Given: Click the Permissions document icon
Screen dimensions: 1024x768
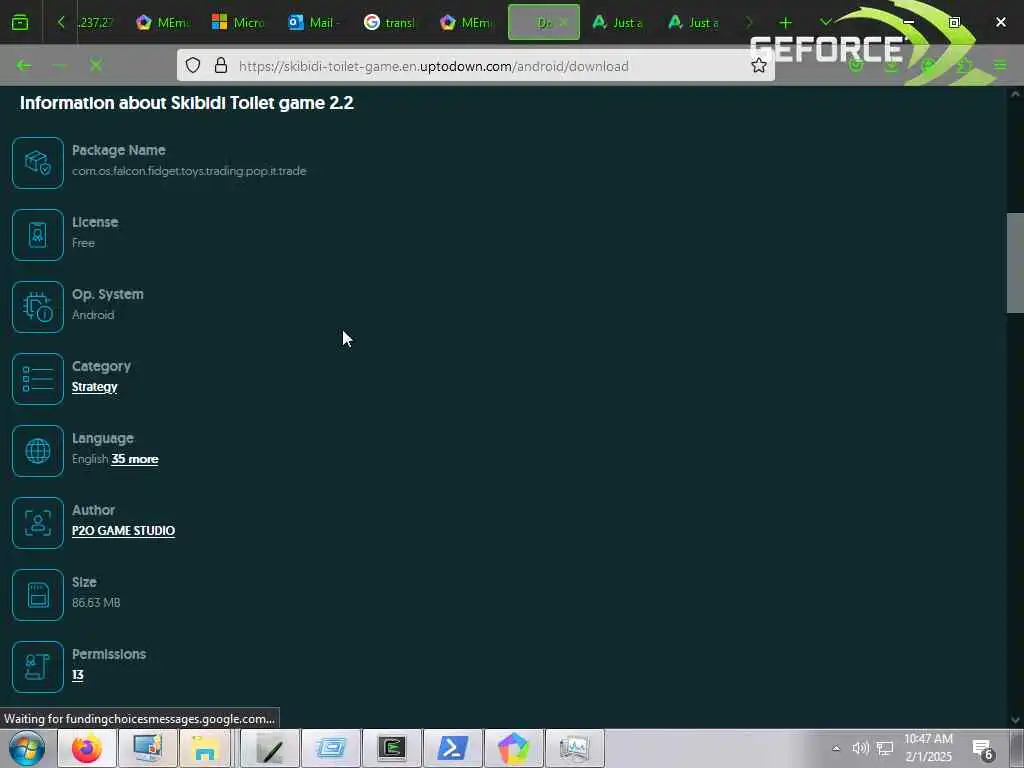Looking at the screenshot, I should [x=38, y=666].
